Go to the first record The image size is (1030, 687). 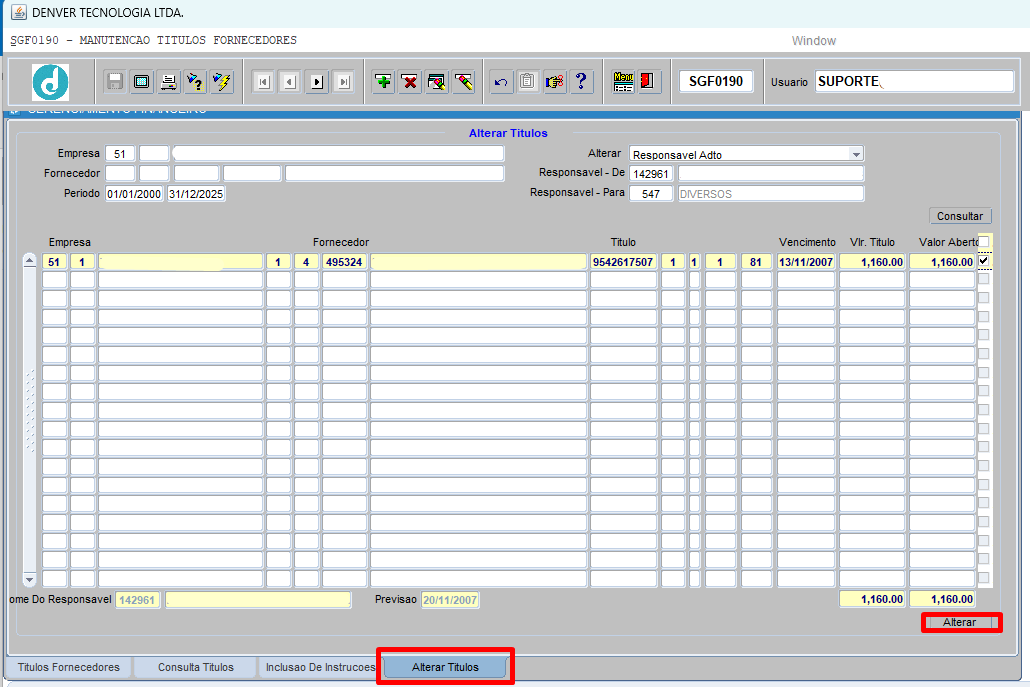264,82
